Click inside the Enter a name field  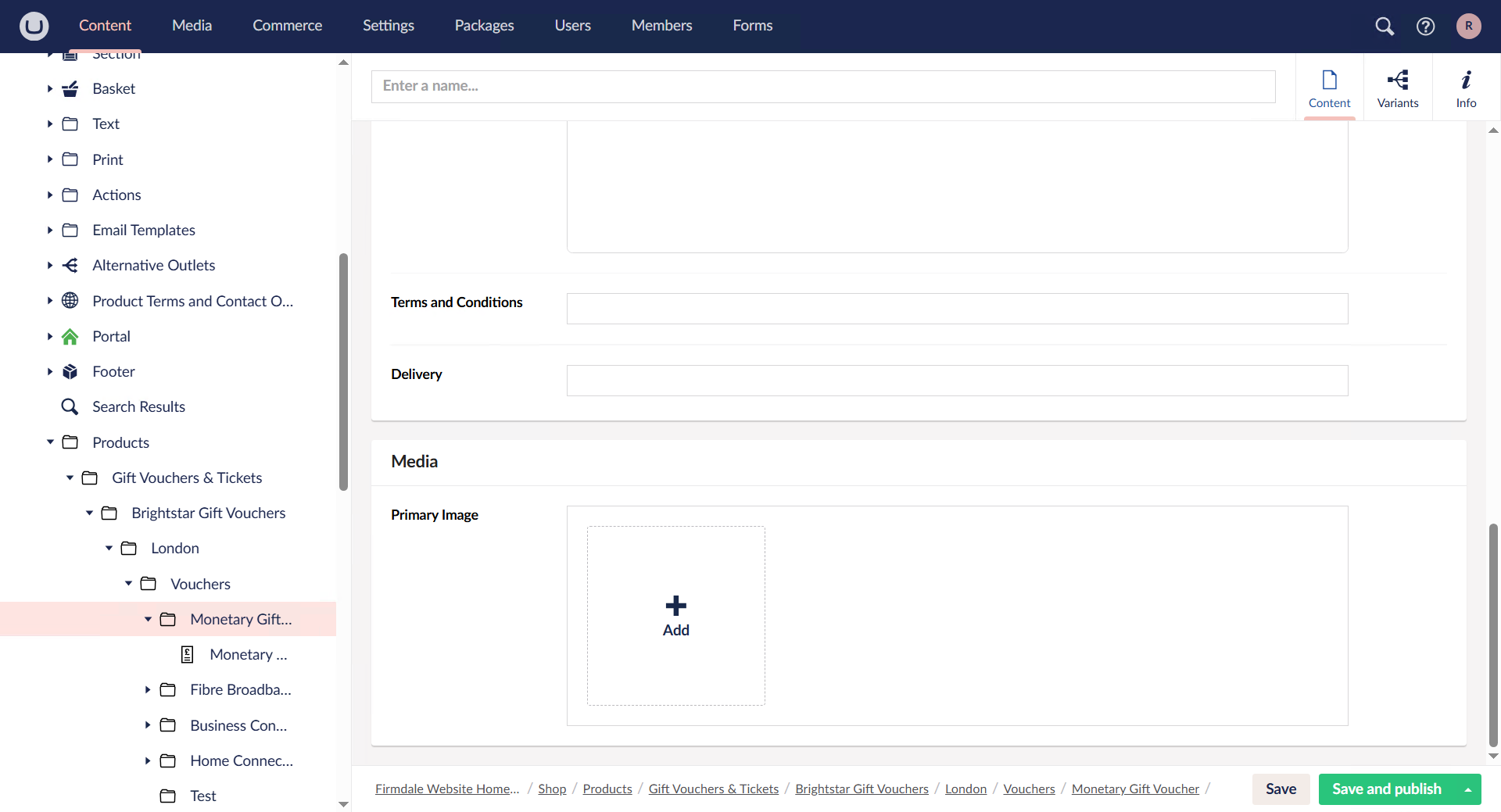822,86
